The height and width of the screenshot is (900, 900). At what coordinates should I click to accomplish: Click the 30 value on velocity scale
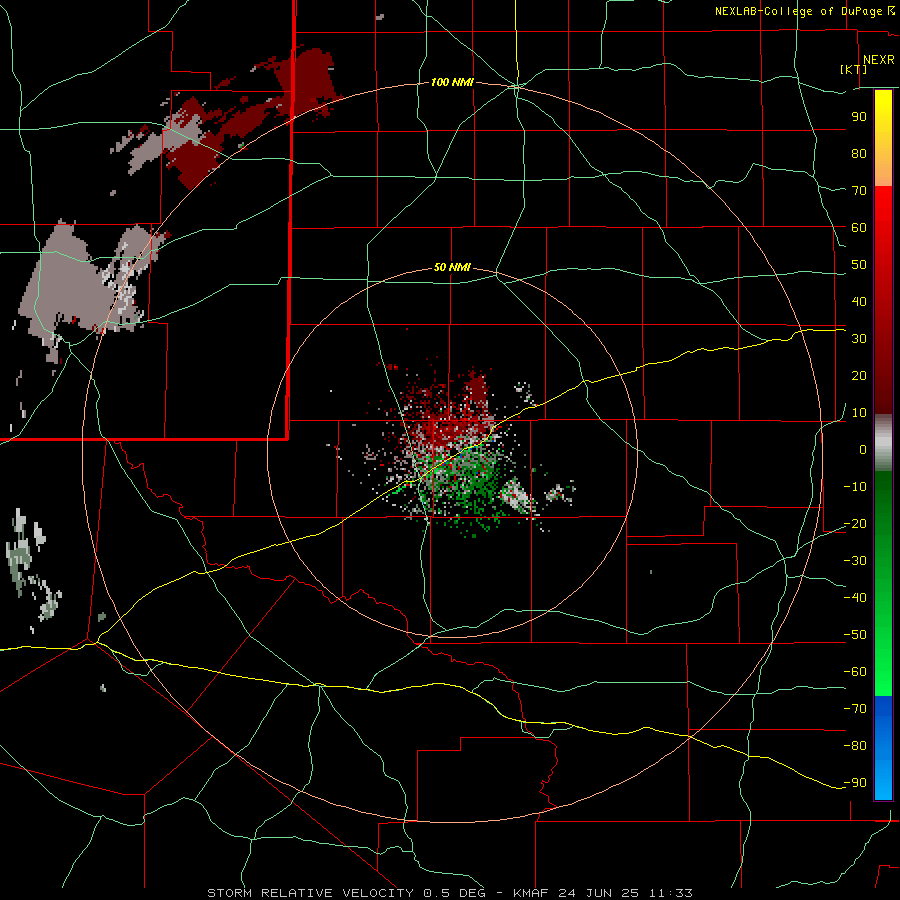[x=859, y=339]
